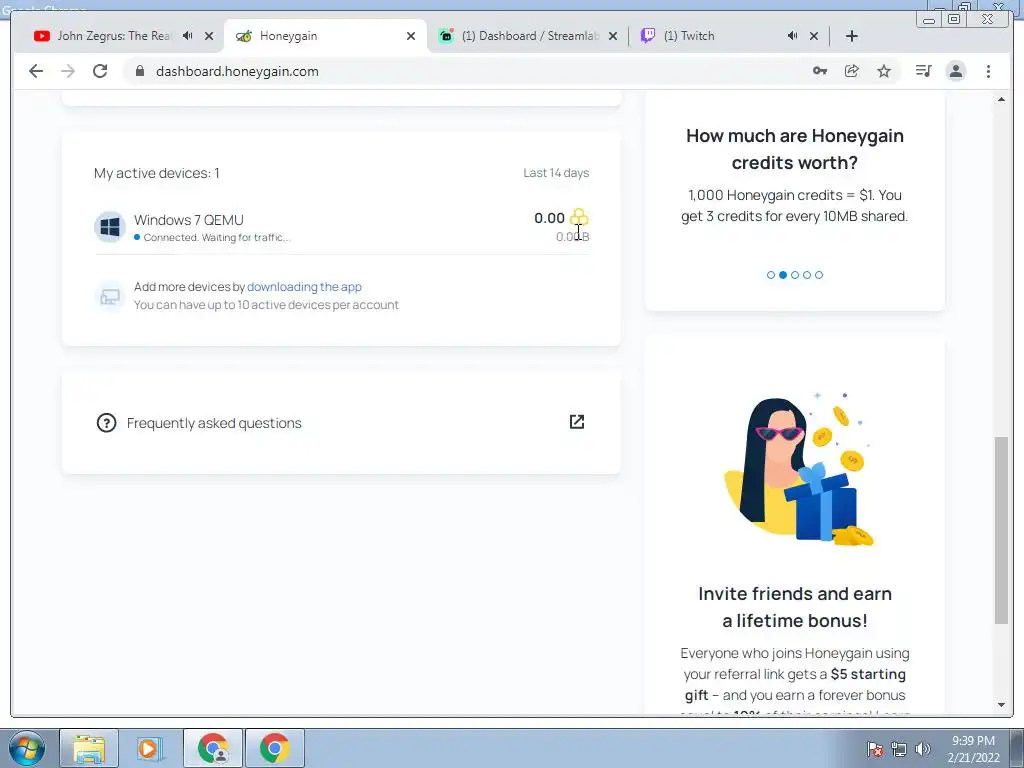Open Windows Explorer from the taskbar

click(x=89, y=748)
